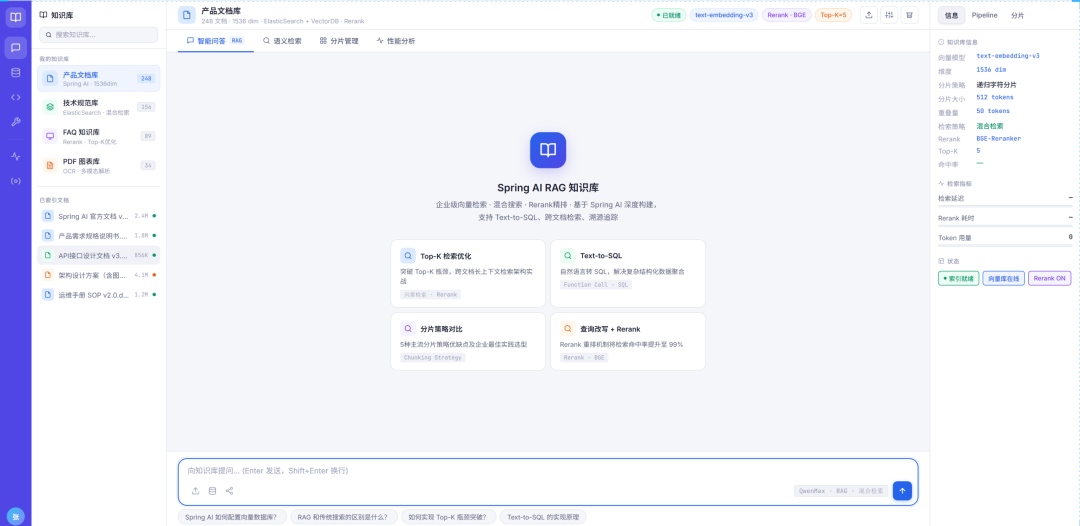Click the Rerank · BGE badge
The height and width of the screenshot is (526, 1080).
pos(787,15)
